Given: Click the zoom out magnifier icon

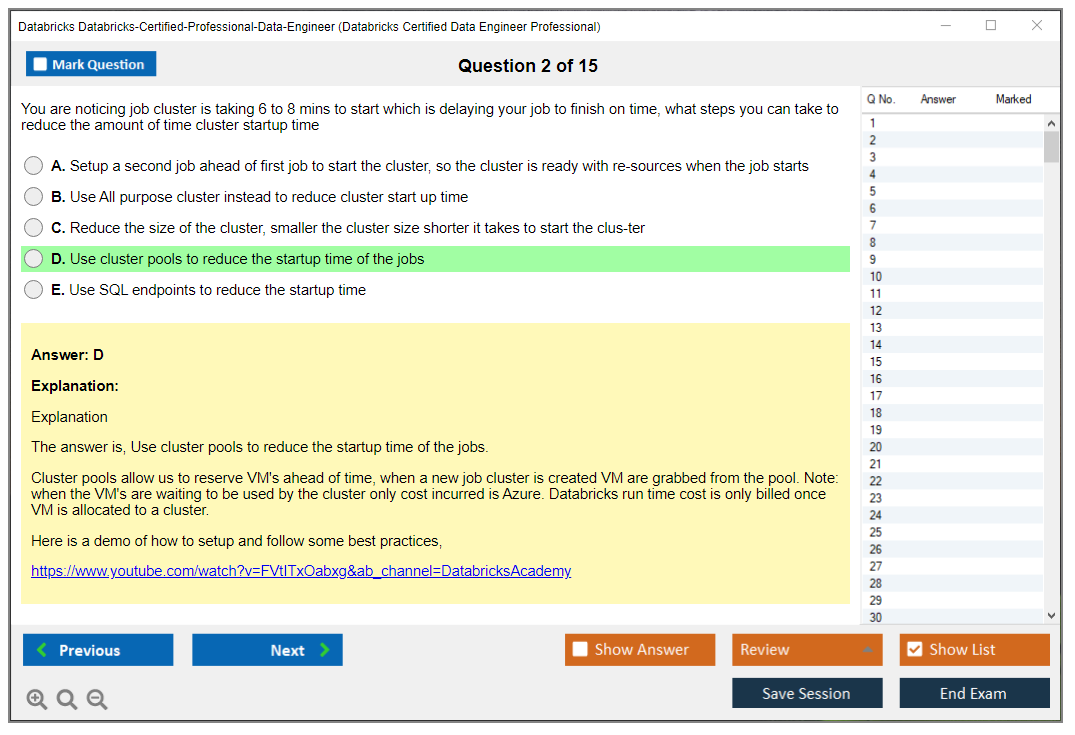Looking at the screenshot, I should tap(97, 699).
